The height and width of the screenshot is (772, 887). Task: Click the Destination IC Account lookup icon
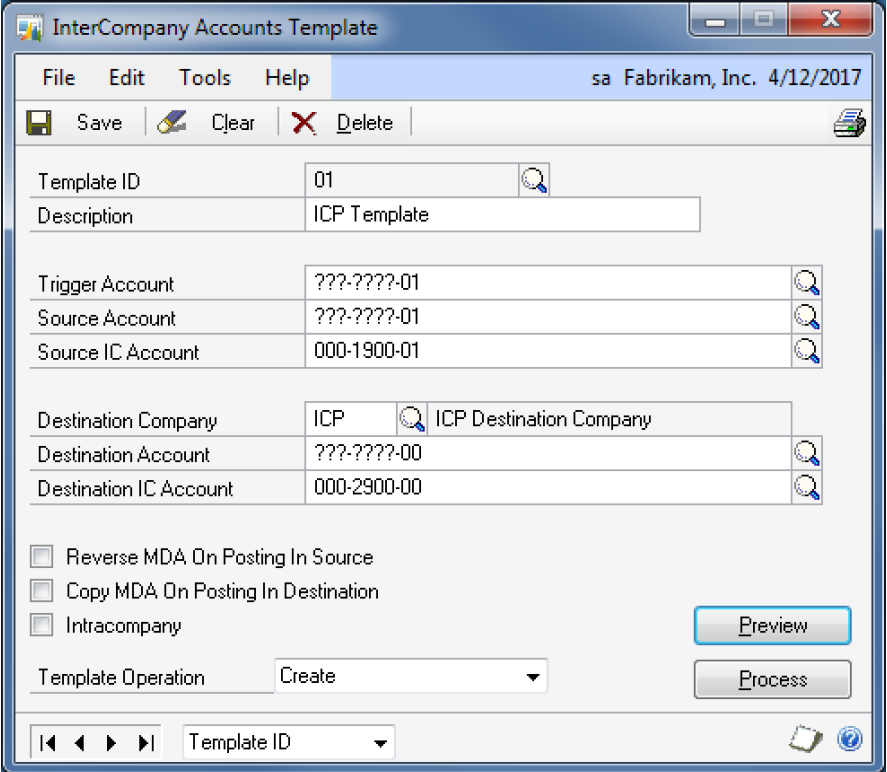tap(806, 488)
